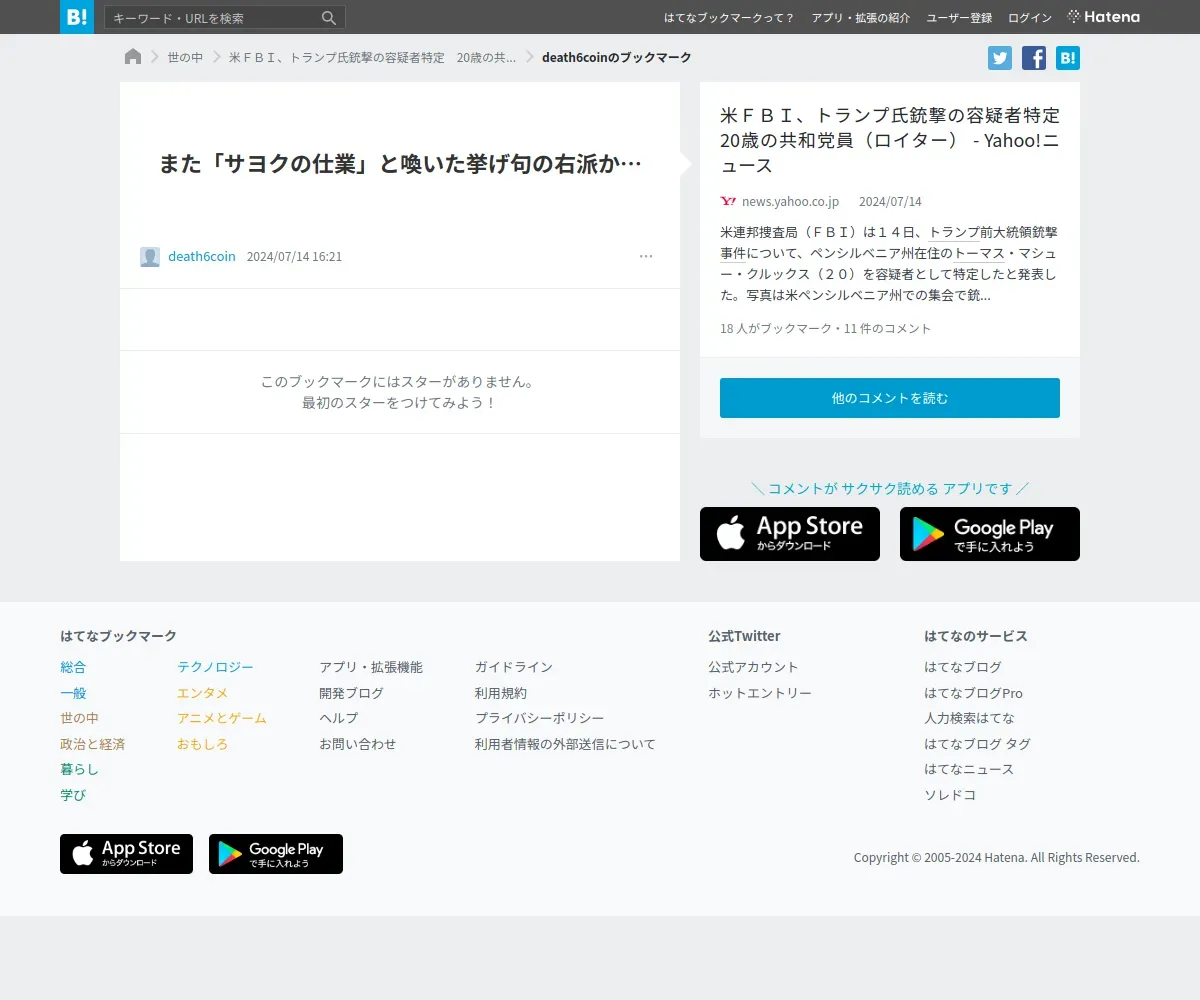Open the article breadcrumb 米ＦＢＩ、トランプ氏銃撃

(x=372, y=58)
